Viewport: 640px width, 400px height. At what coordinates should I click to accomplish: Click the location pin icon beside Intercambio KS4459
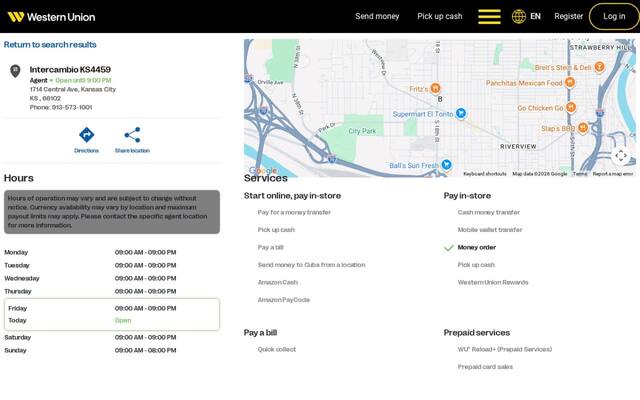(x=15, y=71)
